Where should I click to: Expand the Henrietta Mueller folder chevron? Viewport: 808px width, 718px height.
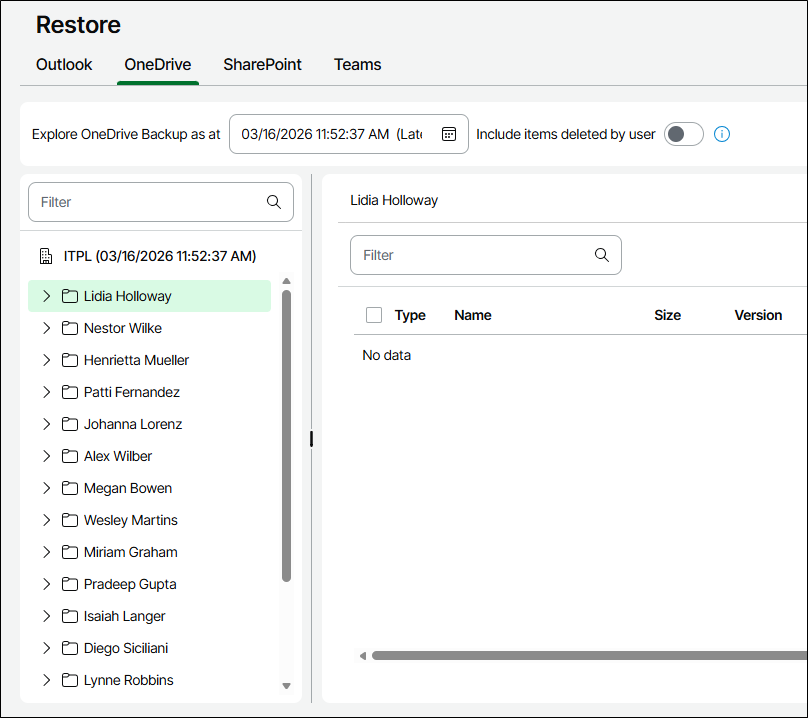point(46,360)
